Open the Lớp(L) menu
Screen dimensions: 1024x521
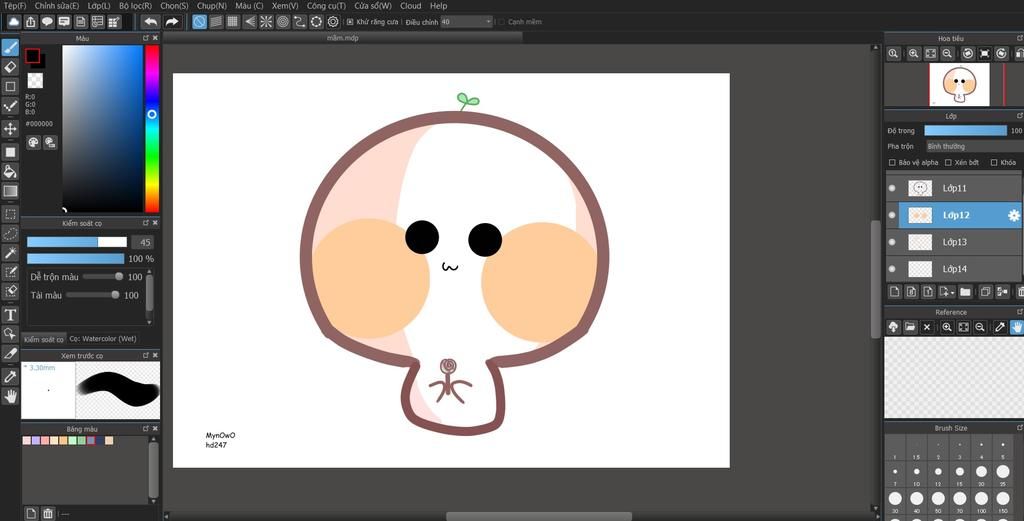[99, 6]
